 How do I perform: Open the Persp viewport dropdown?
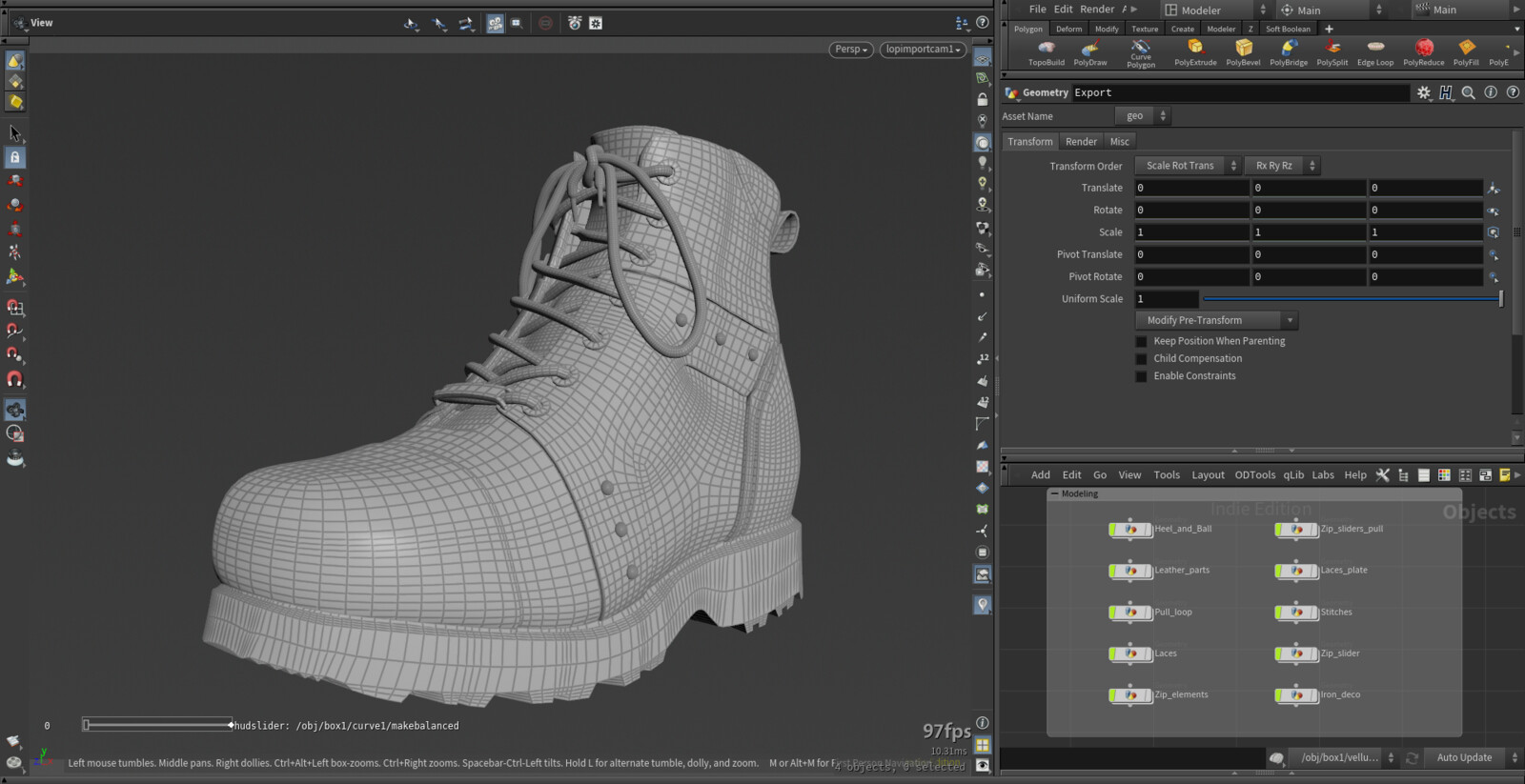[851, 50]
